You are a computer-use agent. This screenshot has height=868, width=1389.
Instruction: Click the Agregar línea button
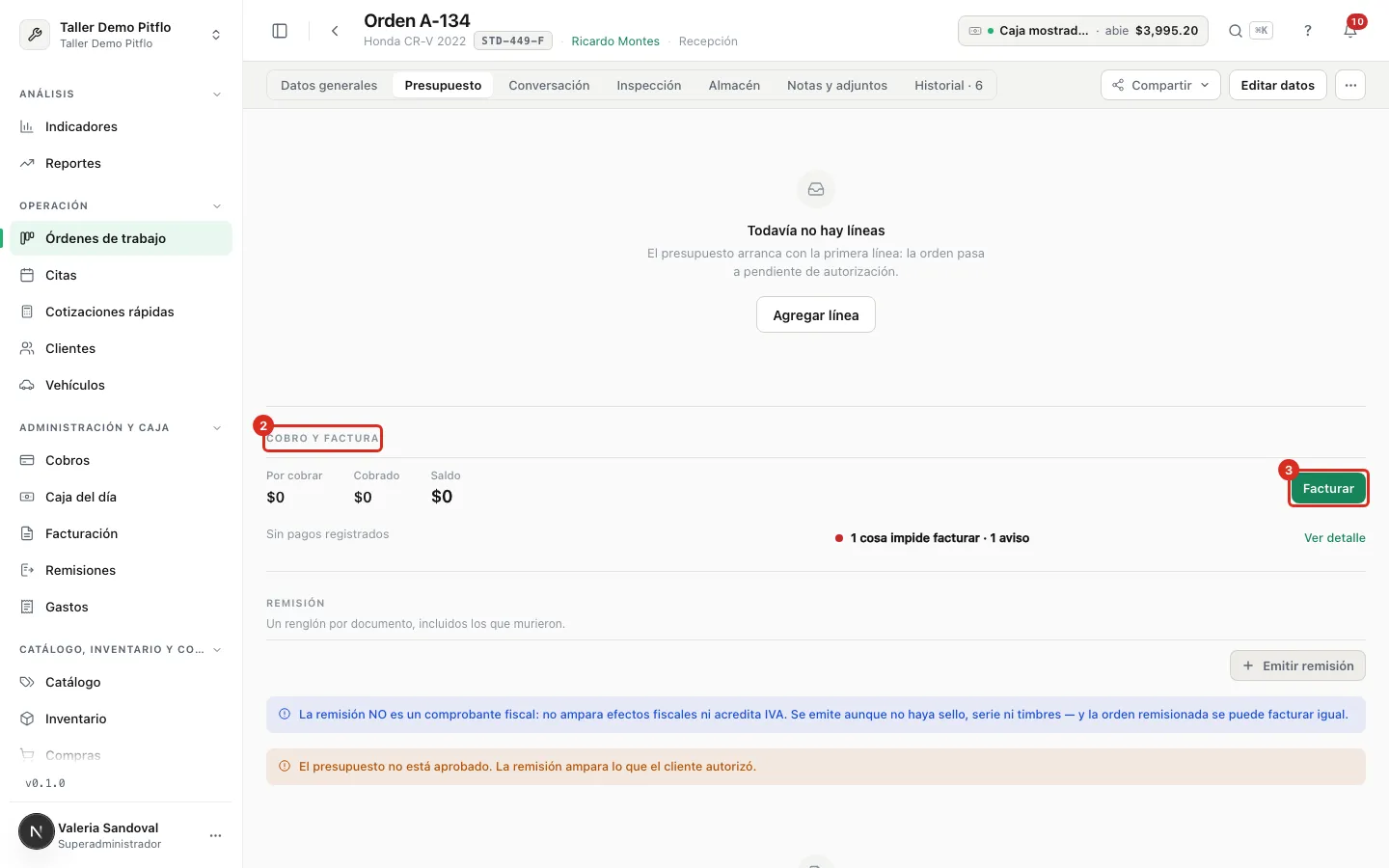(x=816, y=315)
